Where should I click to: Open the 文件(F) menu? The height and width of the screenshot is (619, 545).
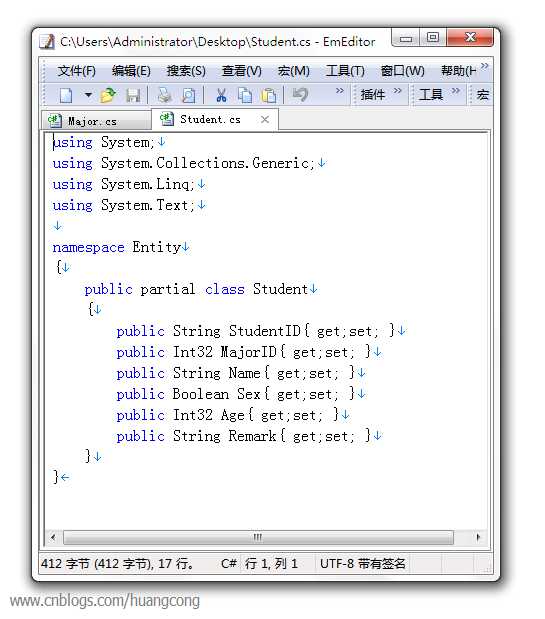click(x=77, y=71)
